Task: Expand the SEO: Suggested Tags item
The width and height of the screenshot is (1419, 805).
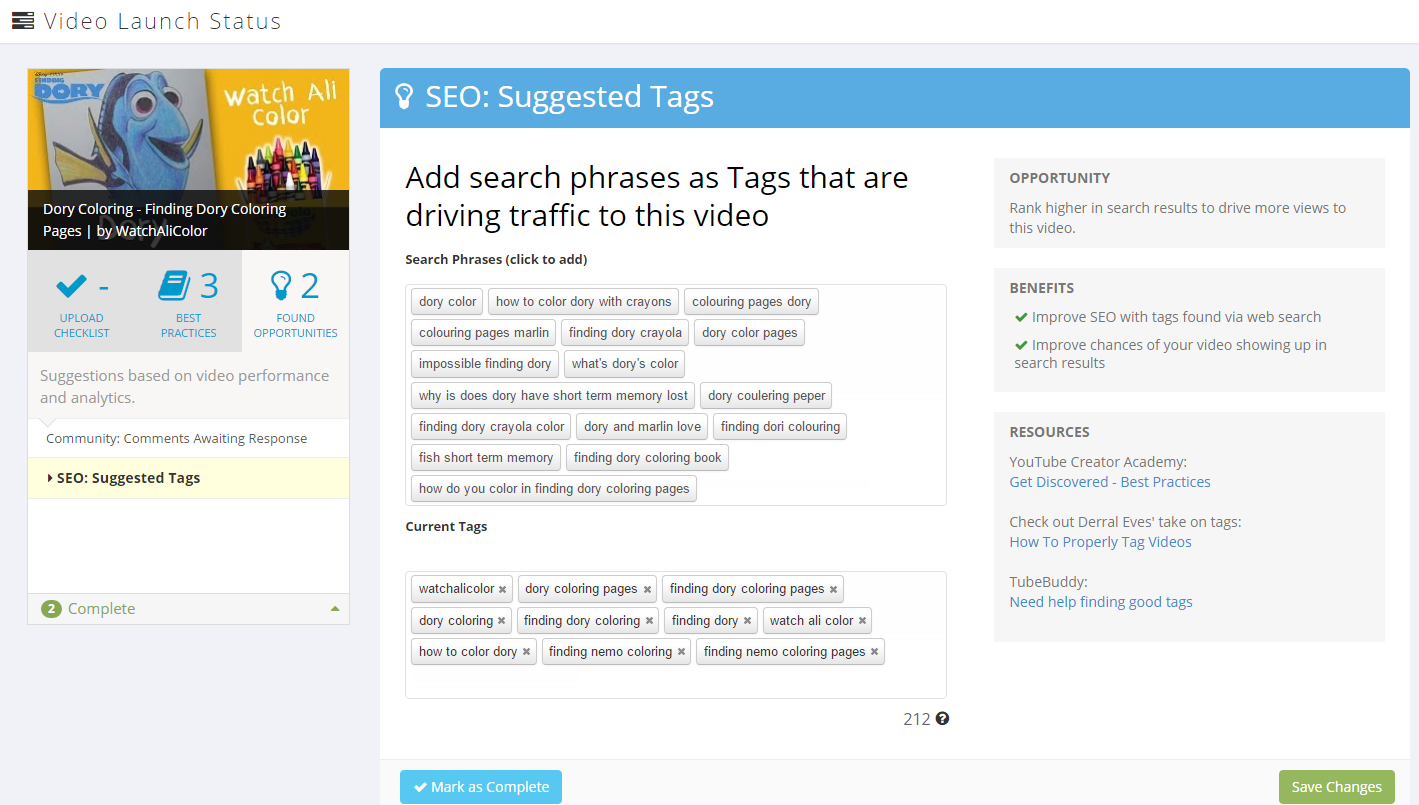Action: [128, 478]
